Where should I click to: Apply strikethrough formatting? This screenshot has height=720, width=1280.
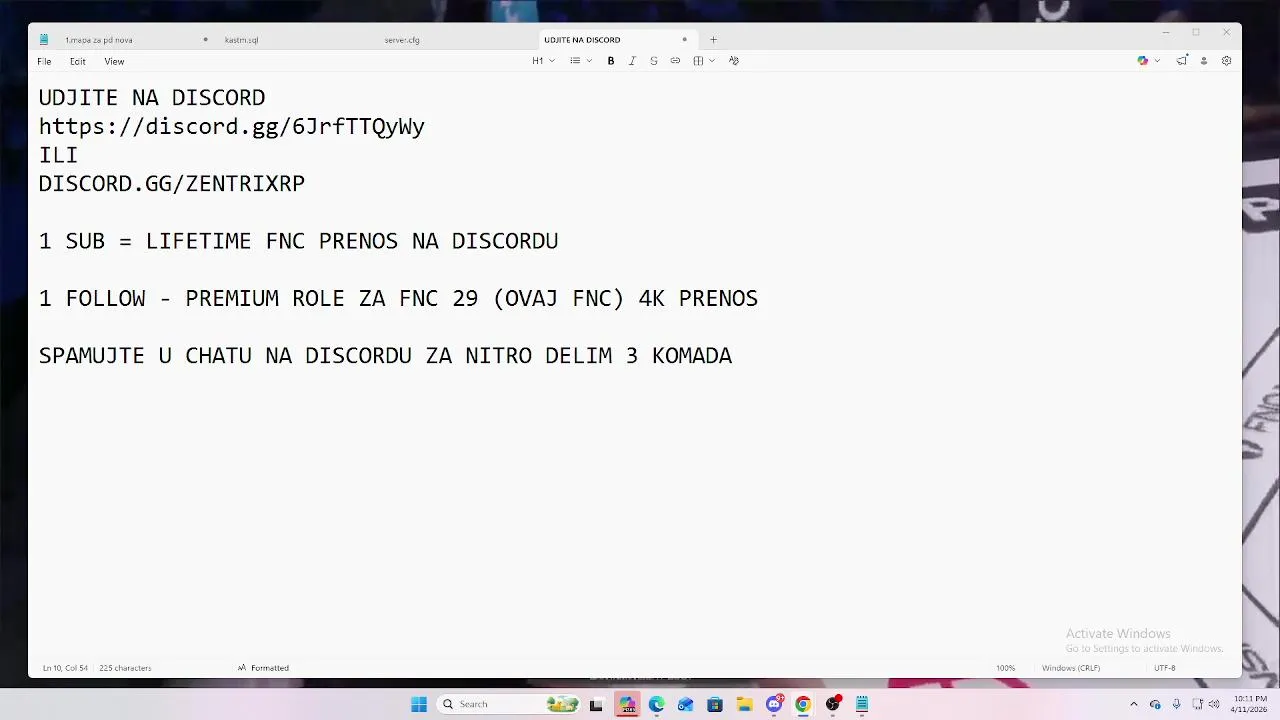(x=654, y=61)
